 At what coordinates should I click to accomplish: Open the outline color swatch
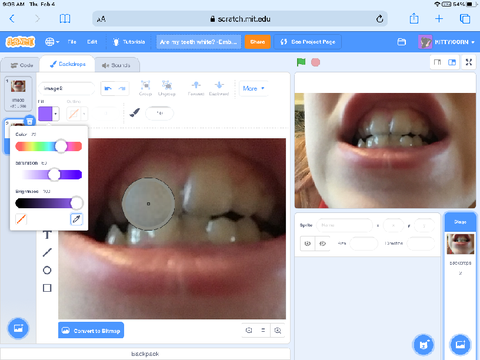click(77, 114)
